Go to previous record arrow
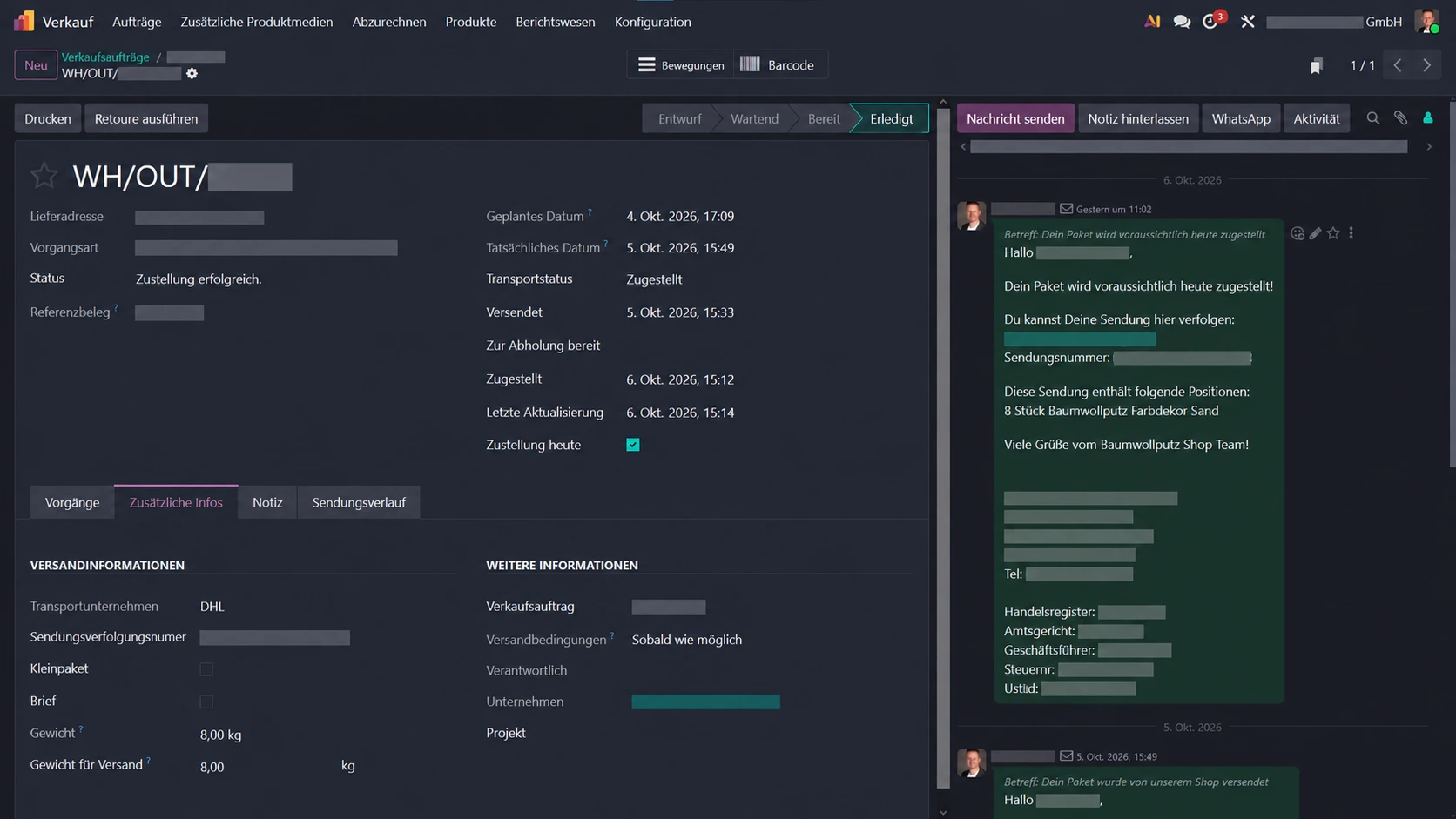 pos(1398,65)
